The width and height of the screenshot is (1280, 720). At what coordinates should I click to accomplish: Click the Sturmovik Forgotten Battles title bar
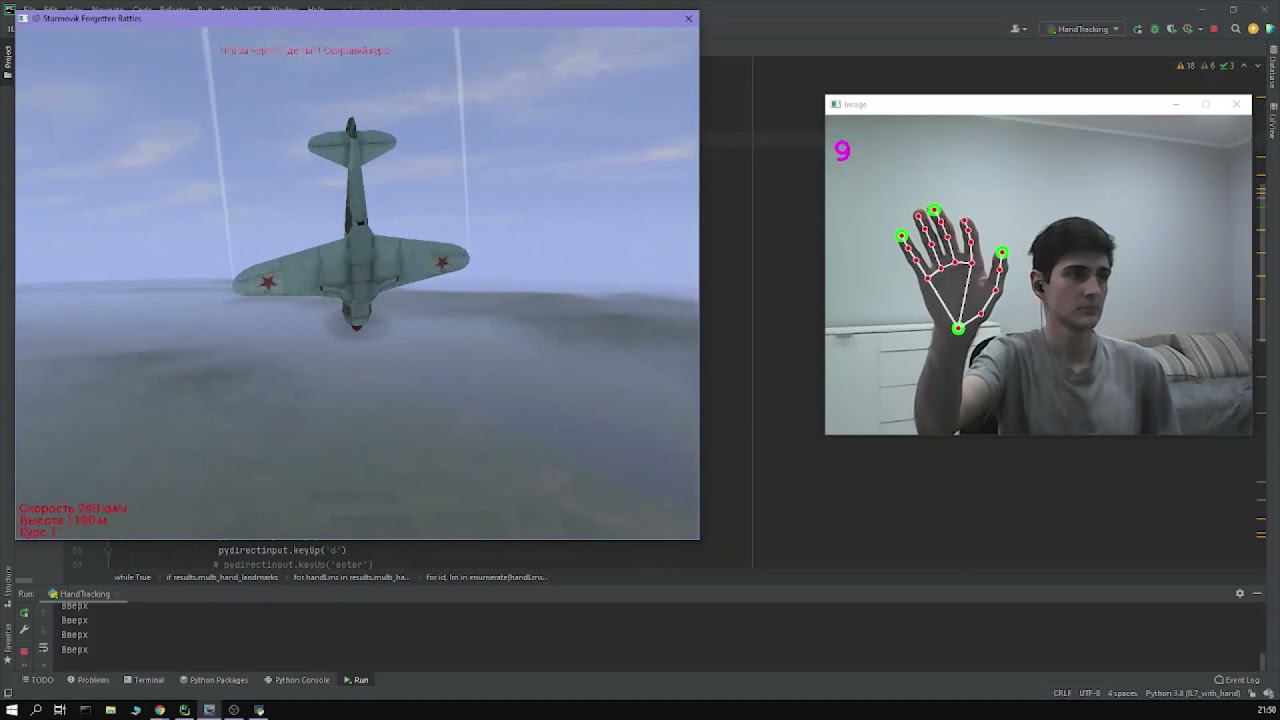(x=357, y=18)
